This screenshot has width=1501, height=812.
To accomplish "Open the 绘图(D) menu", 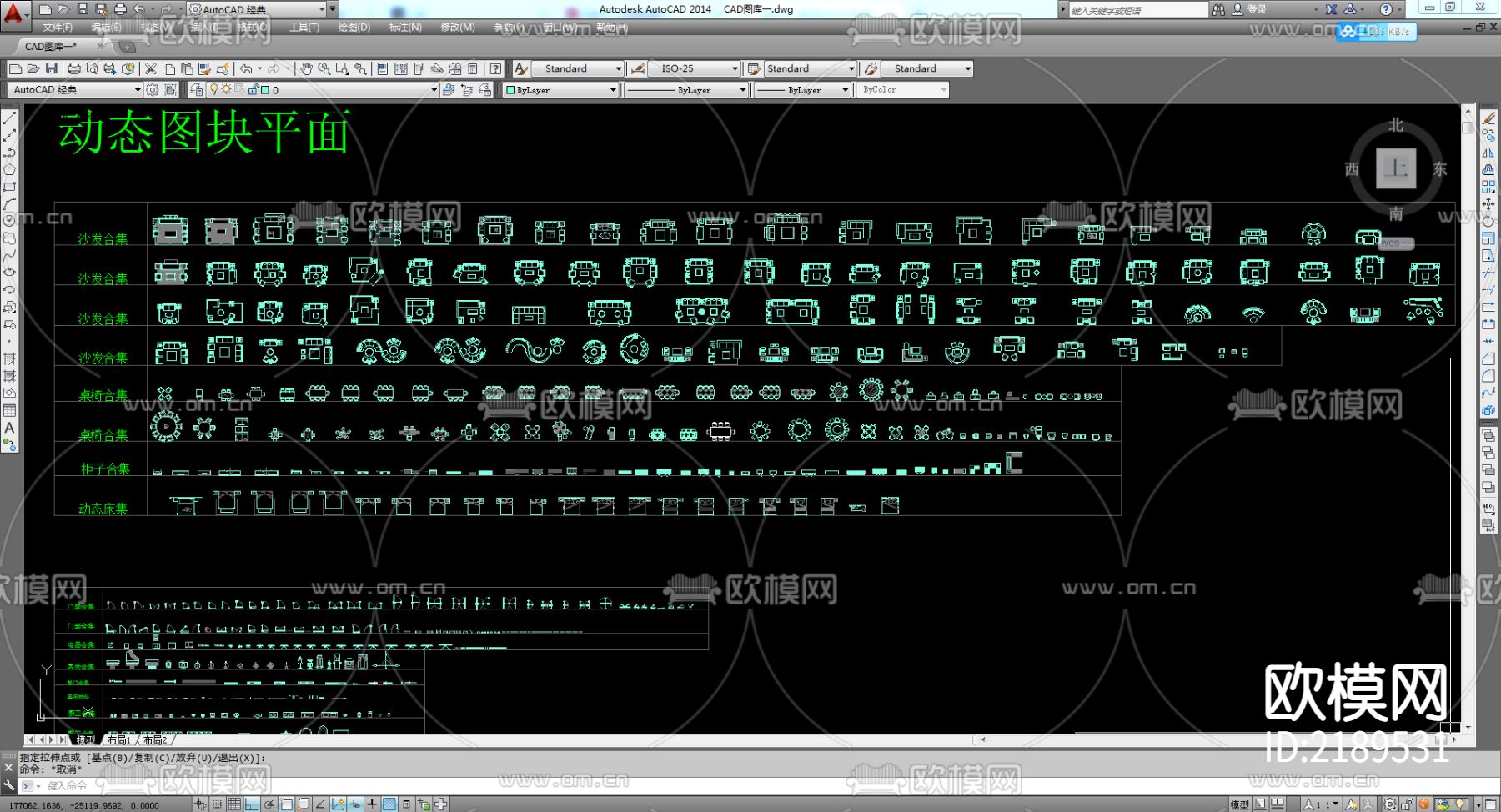I will [354, 28].
